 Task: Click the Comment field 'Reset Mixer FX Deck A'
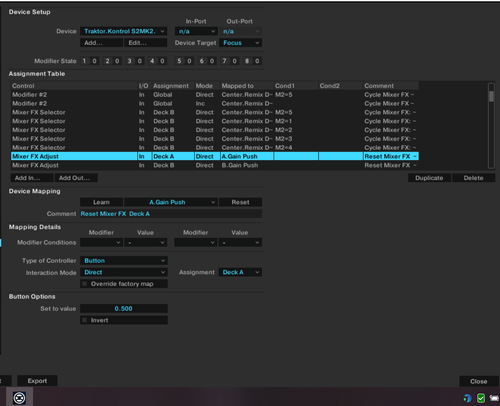(171, 214)
